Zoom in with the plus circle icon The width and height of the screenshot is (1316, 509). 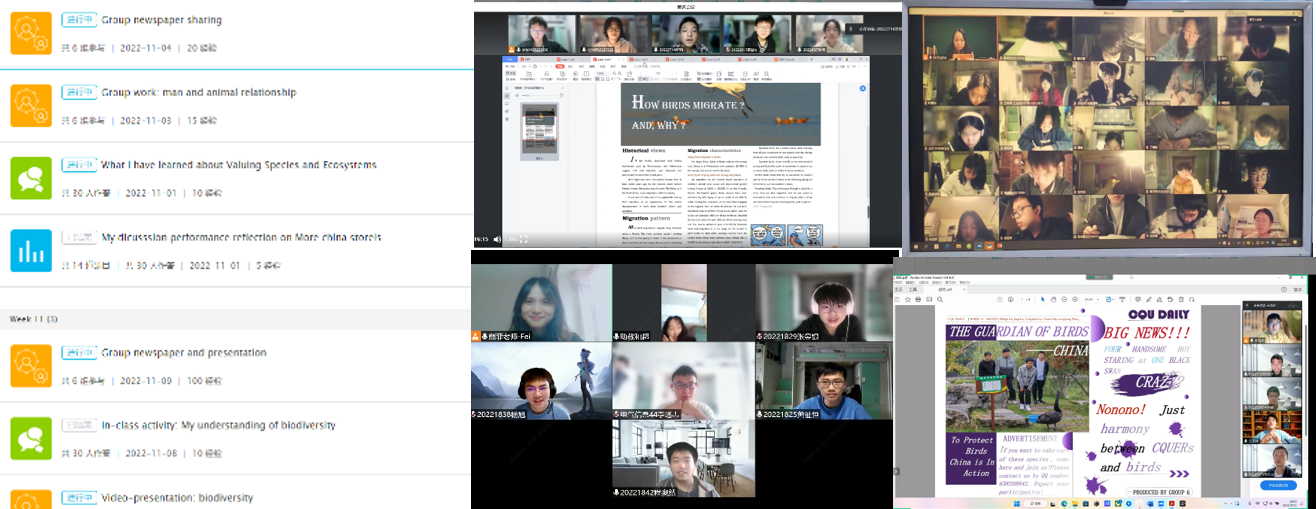(1075, 299)
